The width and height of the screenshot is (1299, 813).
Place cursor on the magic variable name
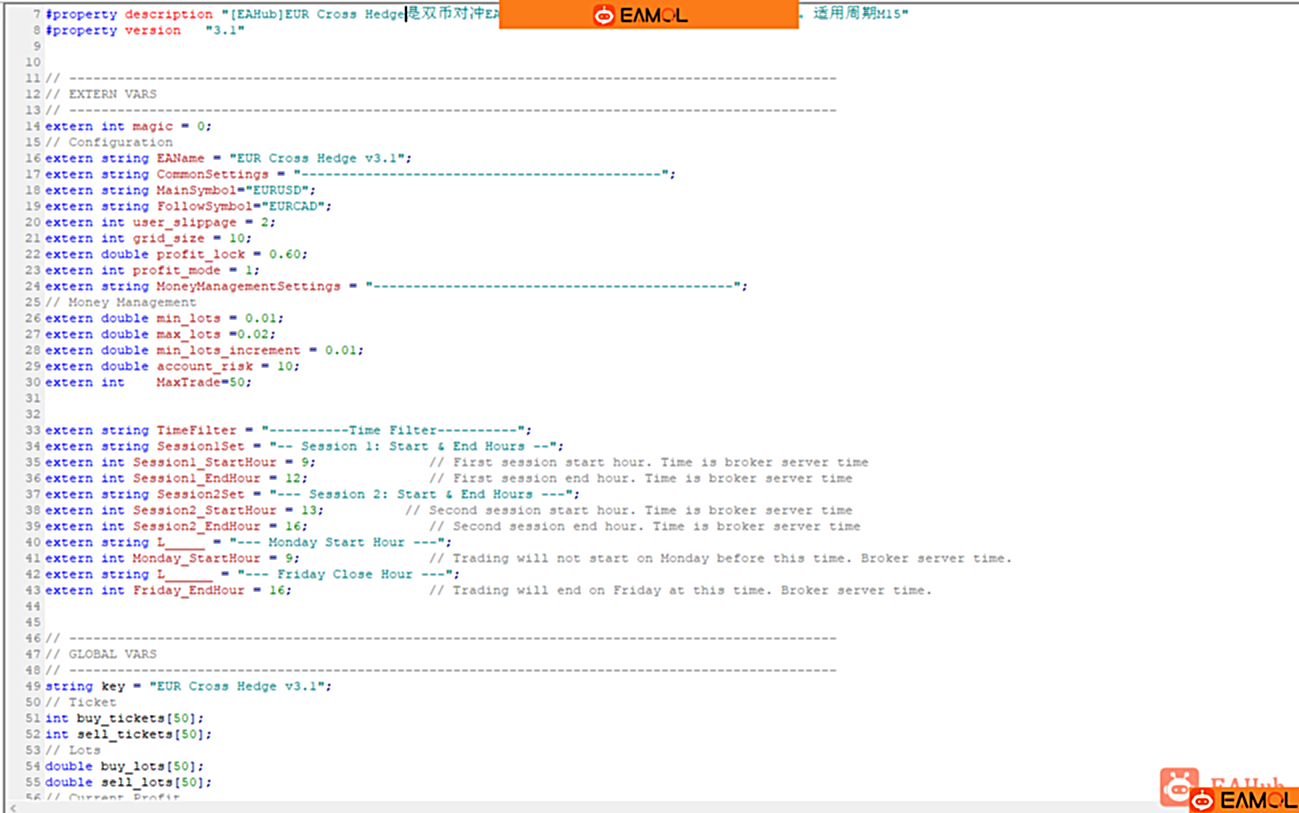click(152, 126)
